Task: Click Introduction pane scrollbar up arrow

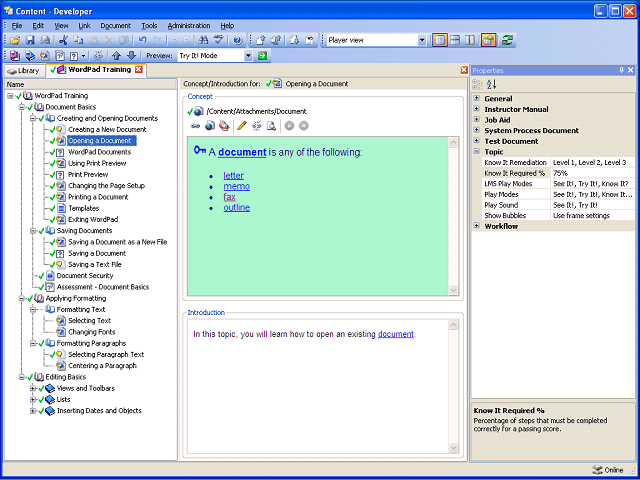Action: click(453, 325)
